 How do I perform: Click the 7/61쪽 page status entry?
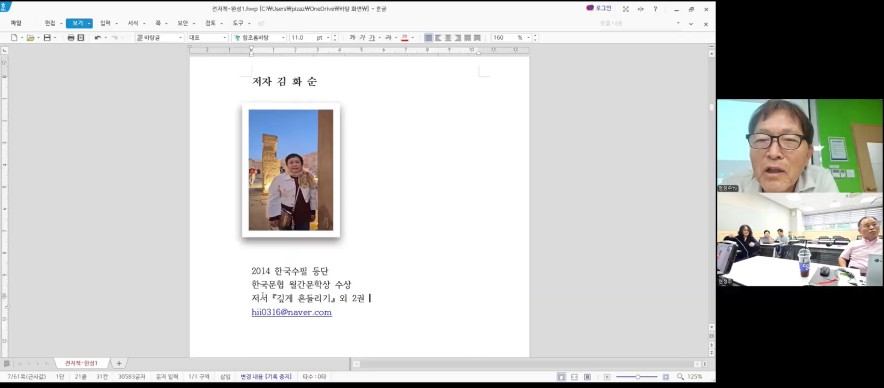tap(26, 376)
